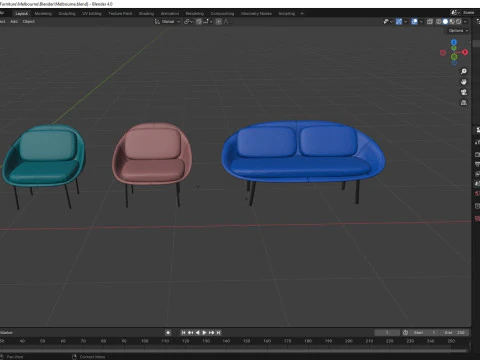Toggle proportional editing
This screenshot has height=360, width=480.
219,22
